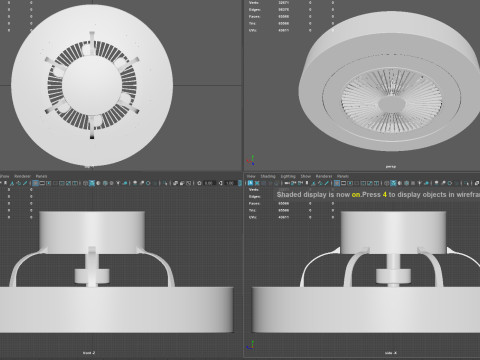Open the View menu of the side view

[x=251, y=176]
